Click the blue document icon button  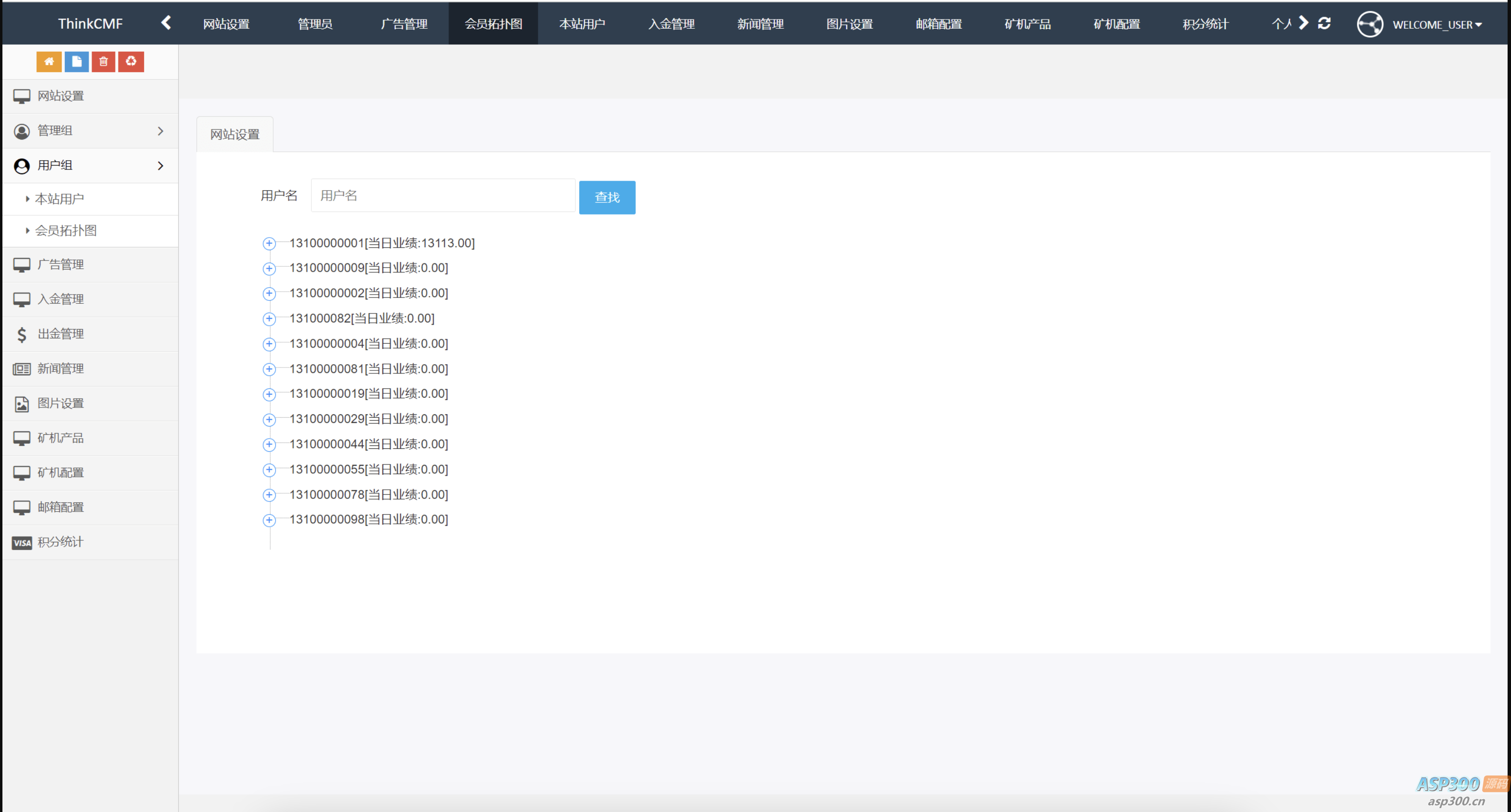76,61
